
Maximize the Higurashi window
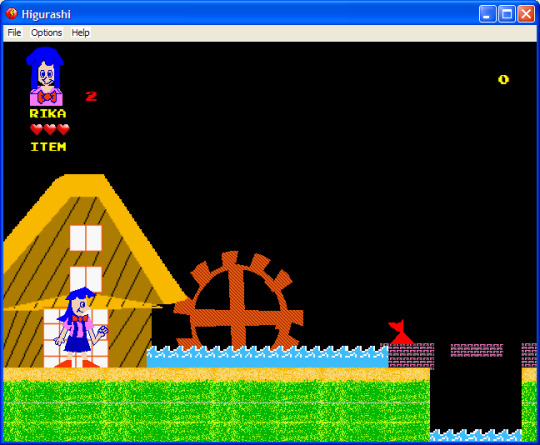(x=507, y=14)
